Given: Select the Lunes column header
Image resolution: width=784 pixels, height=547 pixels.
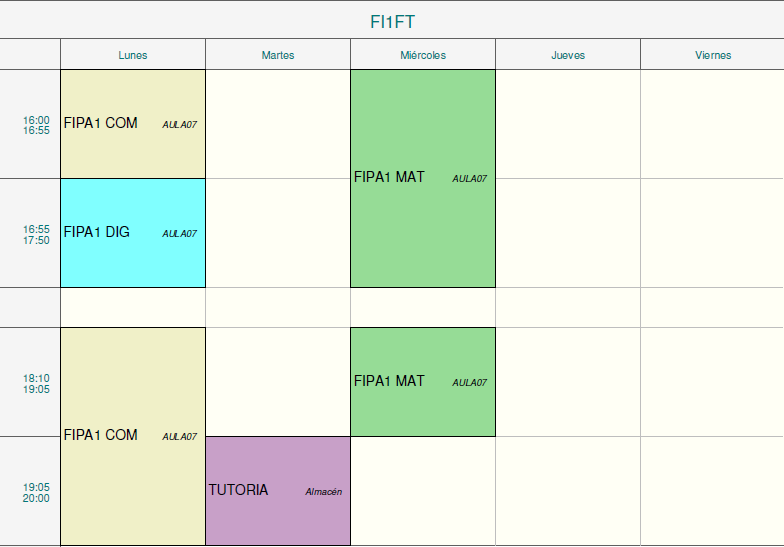Looking at the screenshot, I should point(133,55).
